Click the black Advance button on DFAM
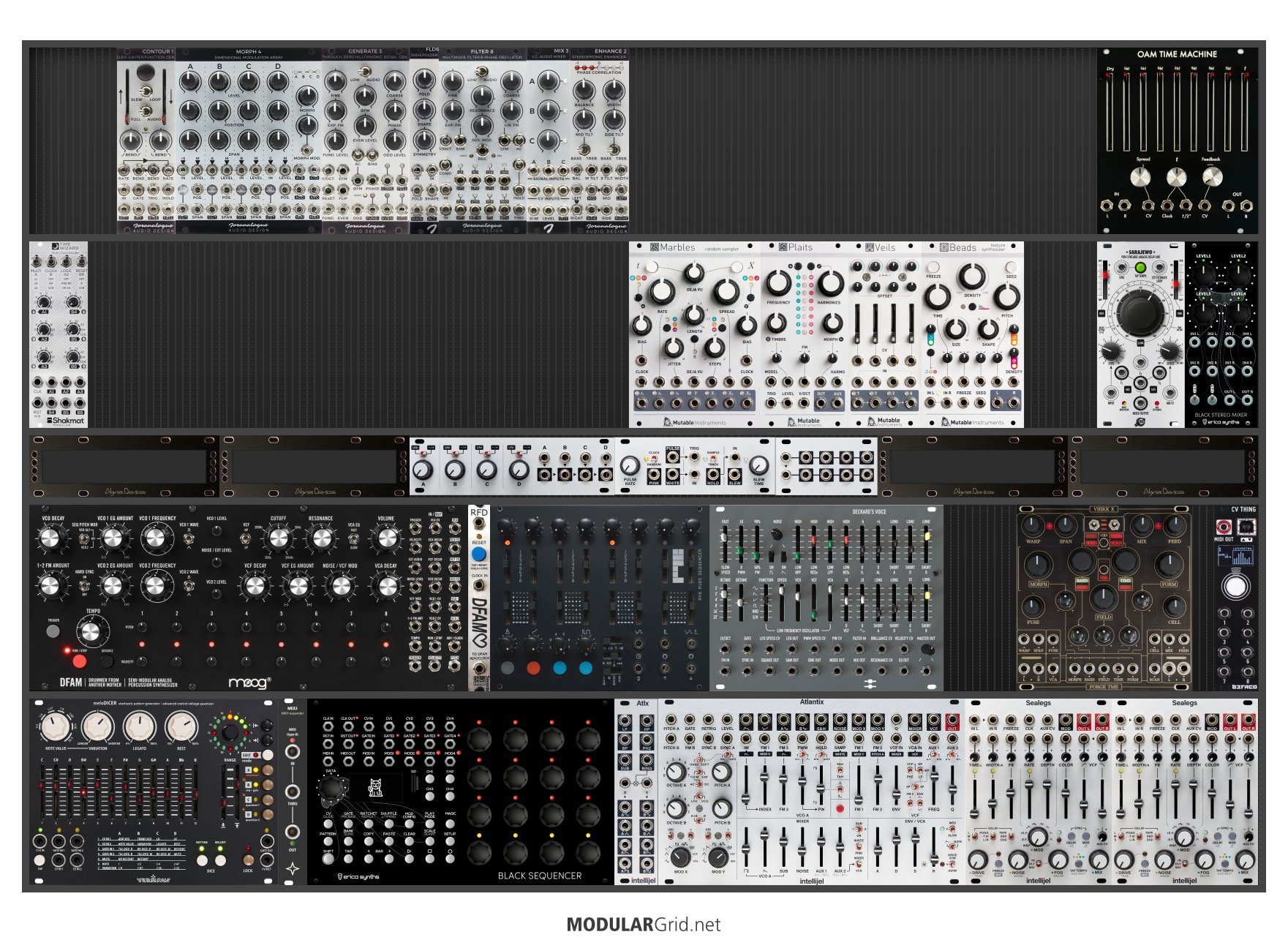 107,661
